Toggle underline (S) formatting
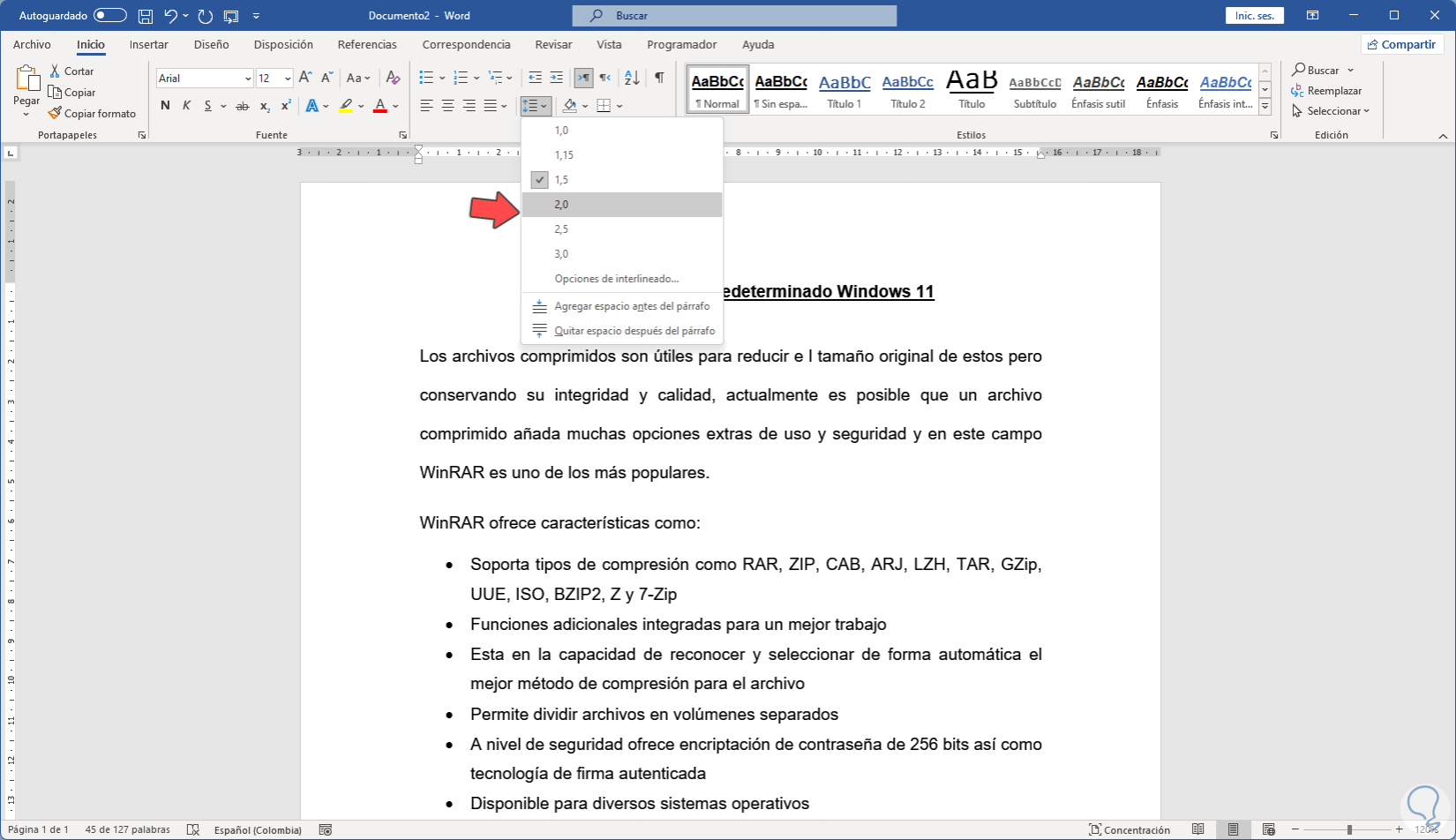 coord(208,106)
